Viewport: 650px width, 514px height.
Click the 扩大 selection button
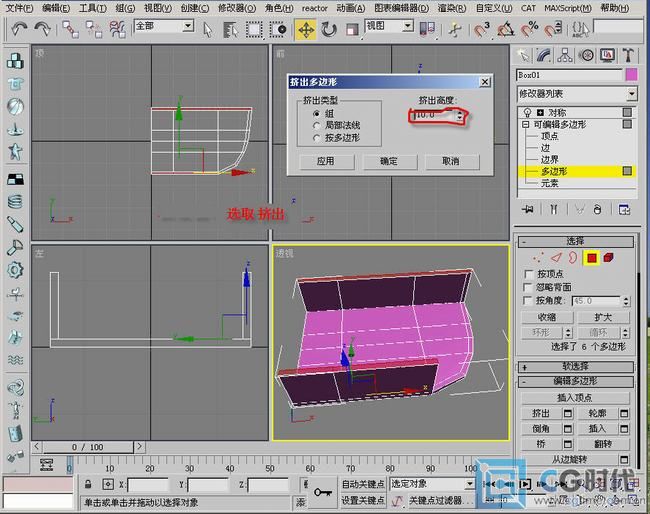pyautogui.click(x=603, y=317)
